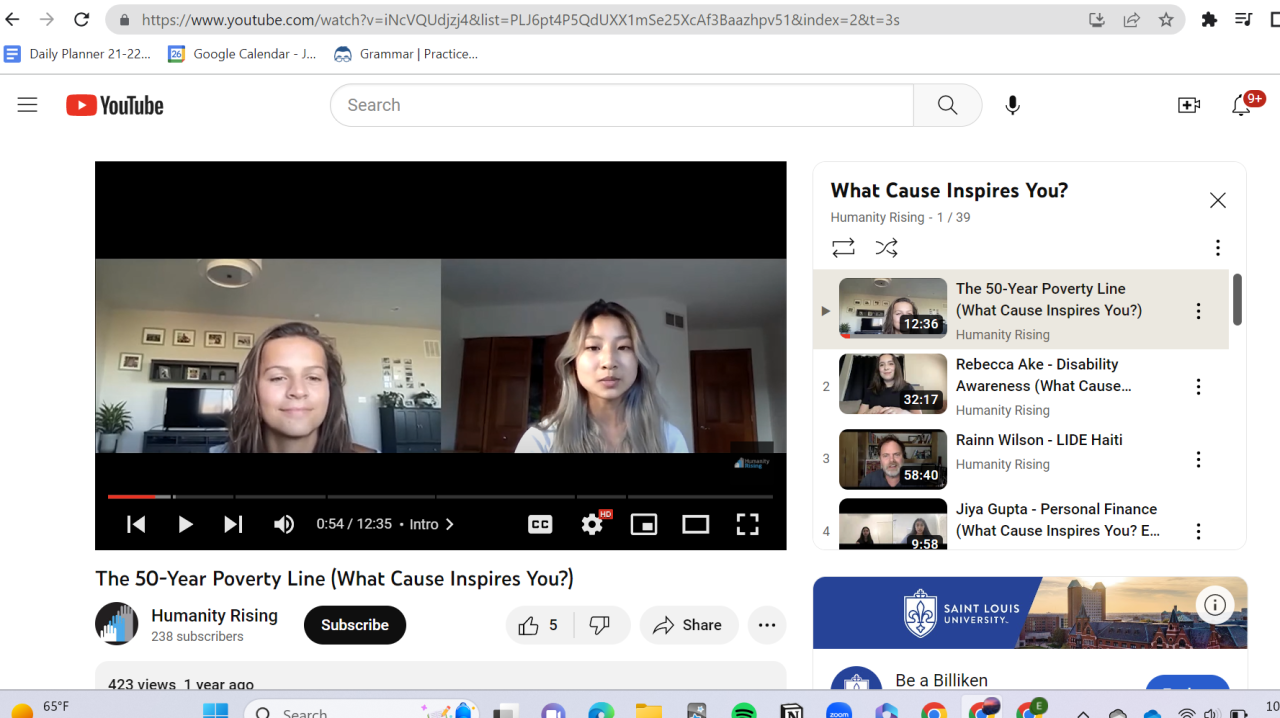Screen dimensions: 1280x718
Task: Open Humanity Rising channel avatar
Action: click(117, 624)
